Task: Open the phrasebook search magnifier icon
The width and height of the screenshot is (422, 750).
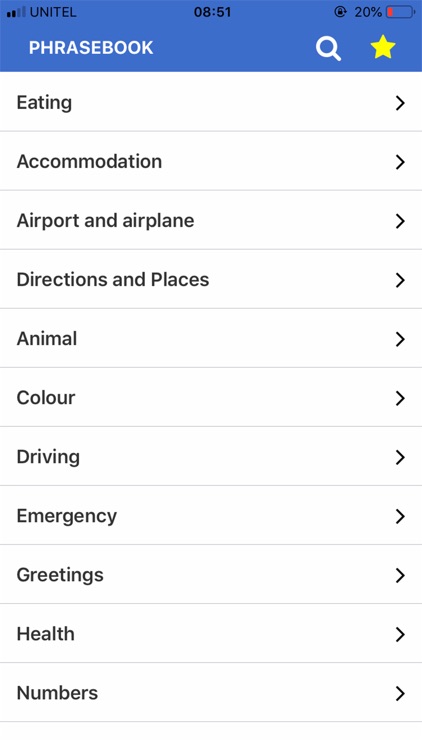Action: (328, 49)
